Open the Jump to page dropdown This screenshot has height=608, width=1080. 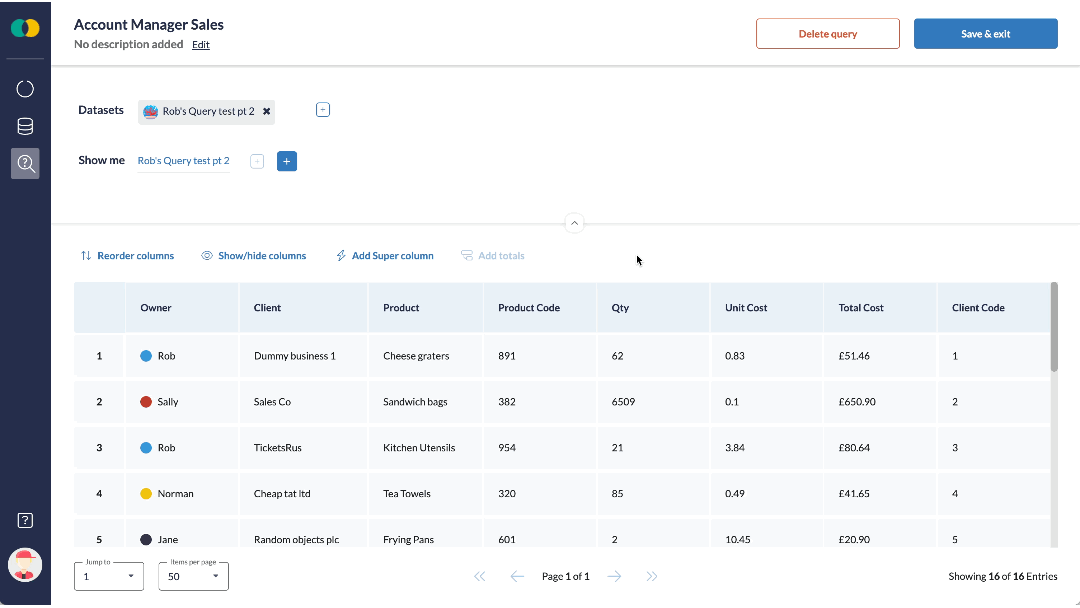[109, 576]
